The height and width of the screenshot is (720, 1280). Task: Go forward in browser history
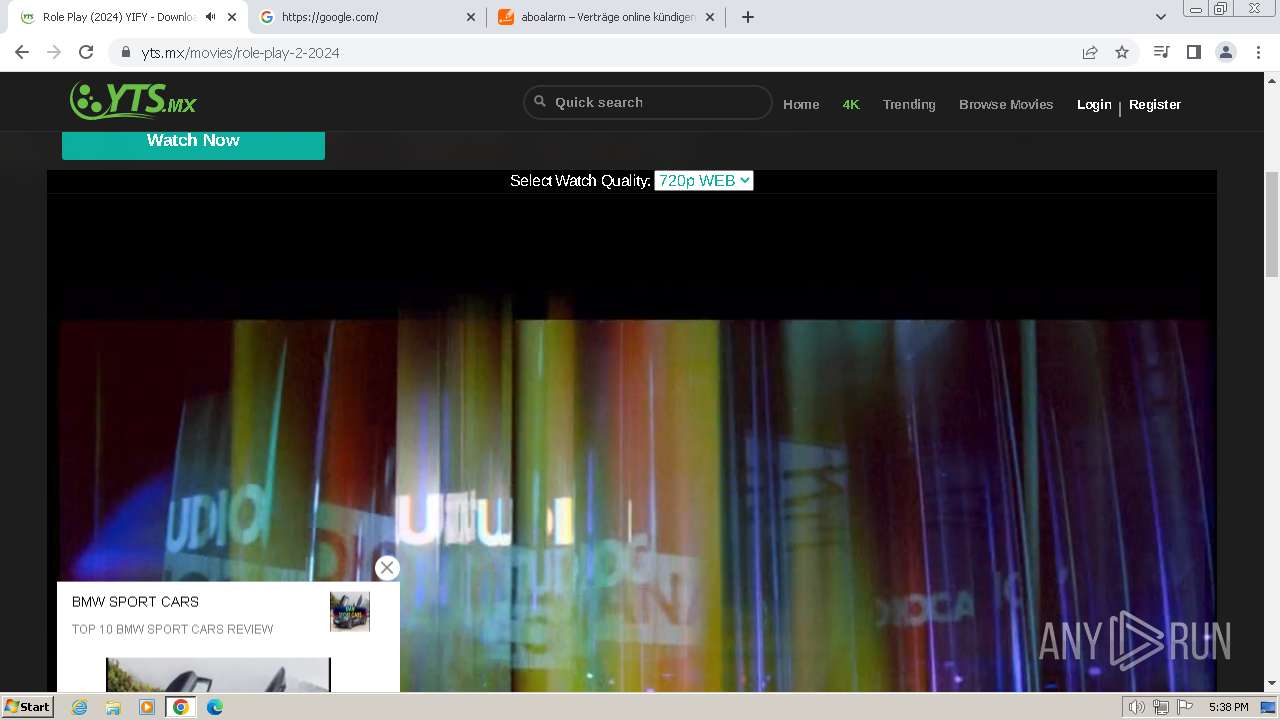coord(54,52)
